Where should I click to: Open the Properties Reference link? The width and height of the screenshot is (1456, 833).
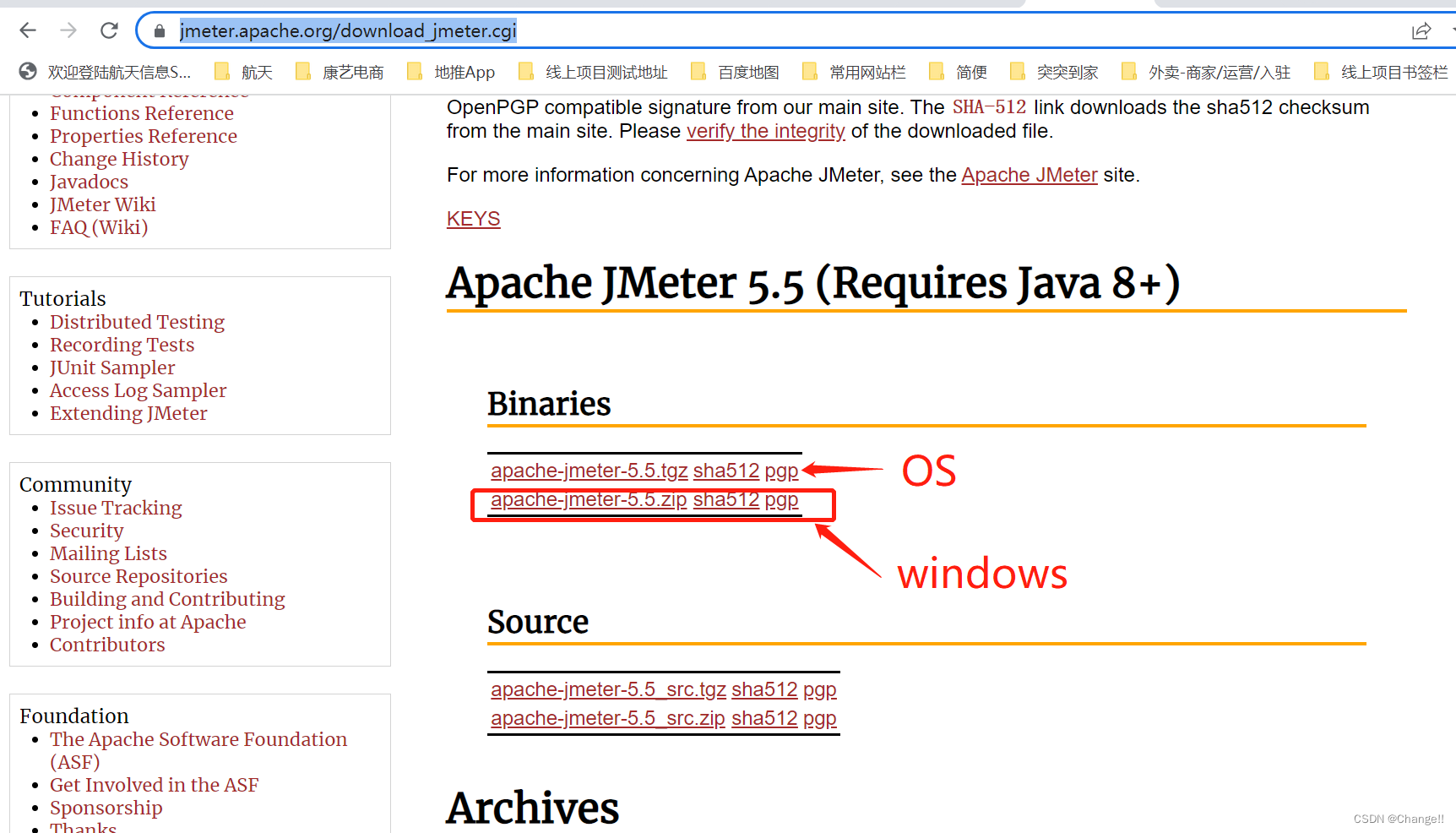click(x=144, y=136)
